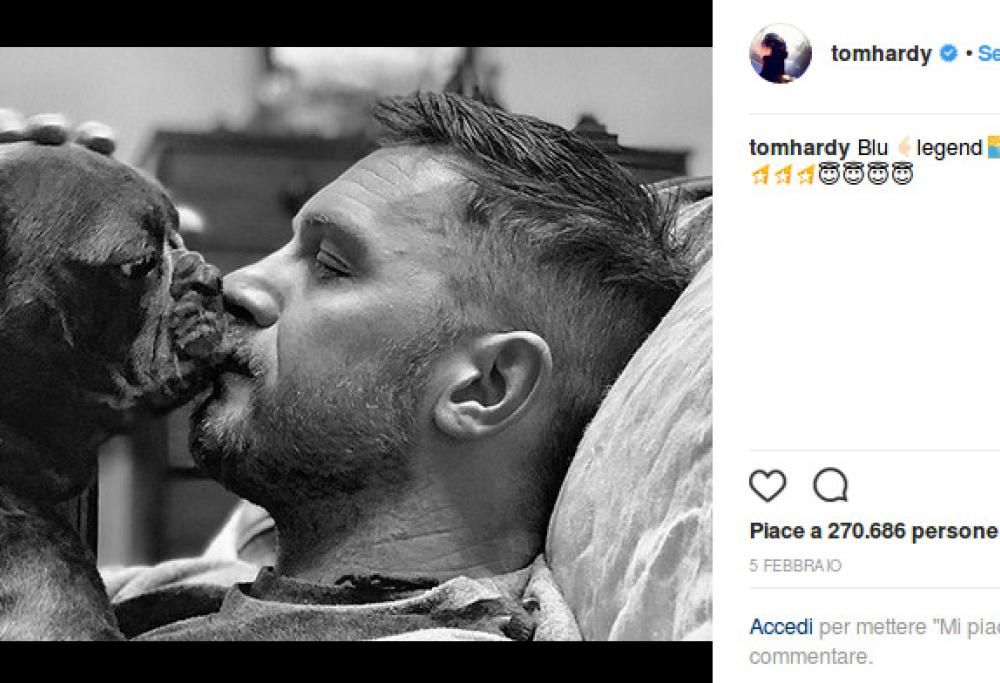Image resolution: width=1000 pixels, height=683 pixels.
Task: Follow the account via the Segui link
Action: (x=988, y=54)
